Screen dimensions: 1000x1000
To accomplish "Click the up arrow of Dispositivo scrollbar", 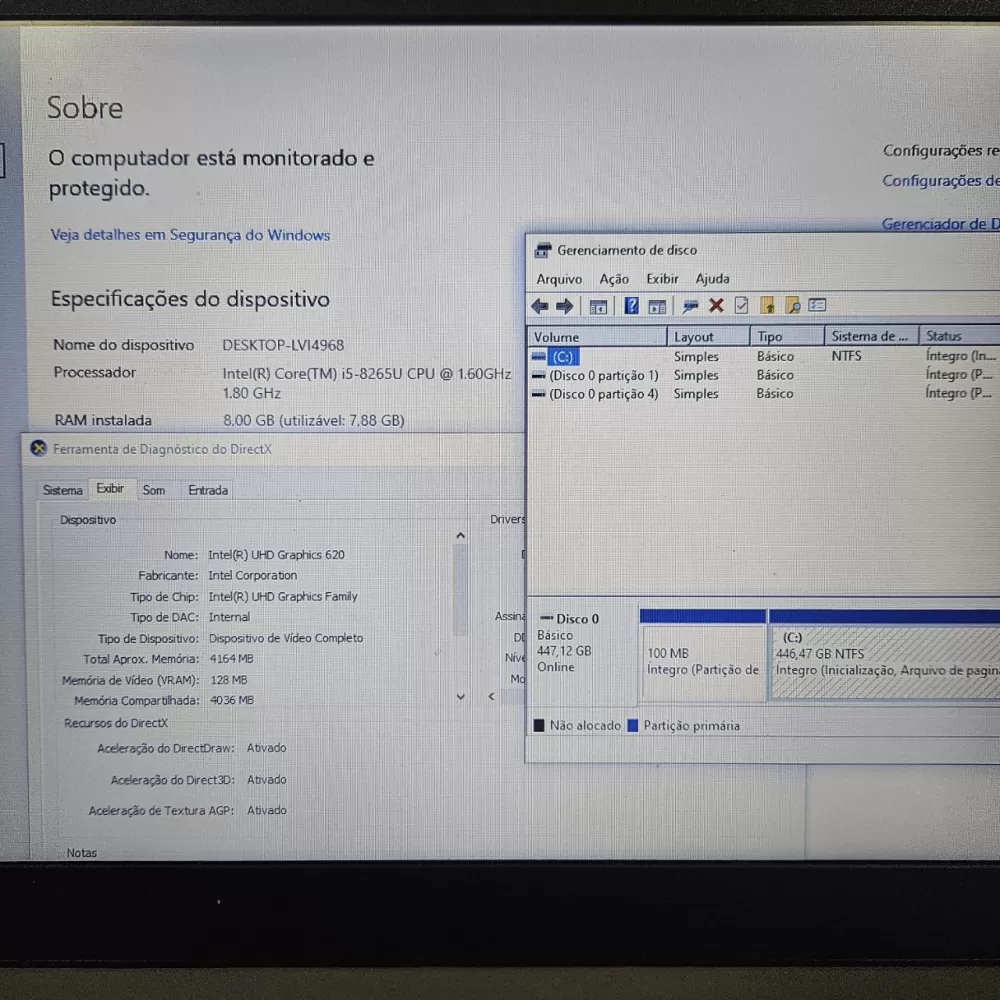I will click(460, 536).
